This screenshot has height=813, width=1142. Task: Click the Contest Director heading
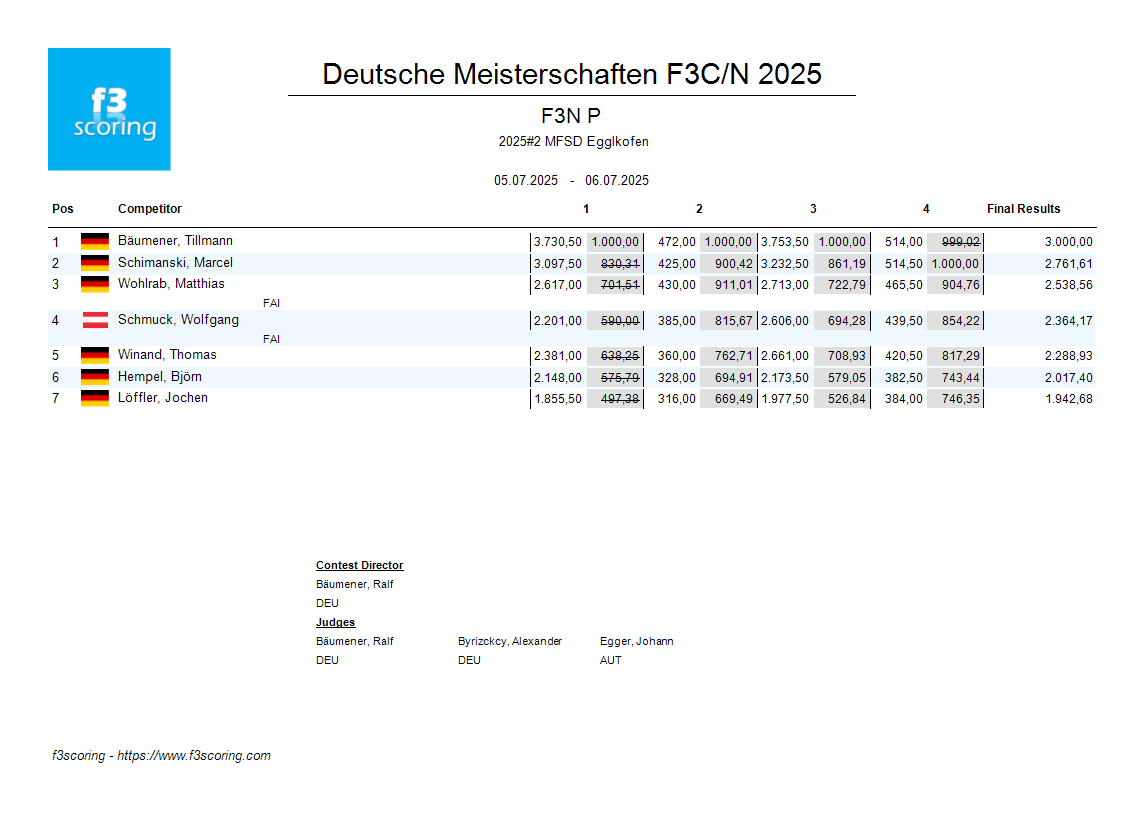(x=359, y=566)
